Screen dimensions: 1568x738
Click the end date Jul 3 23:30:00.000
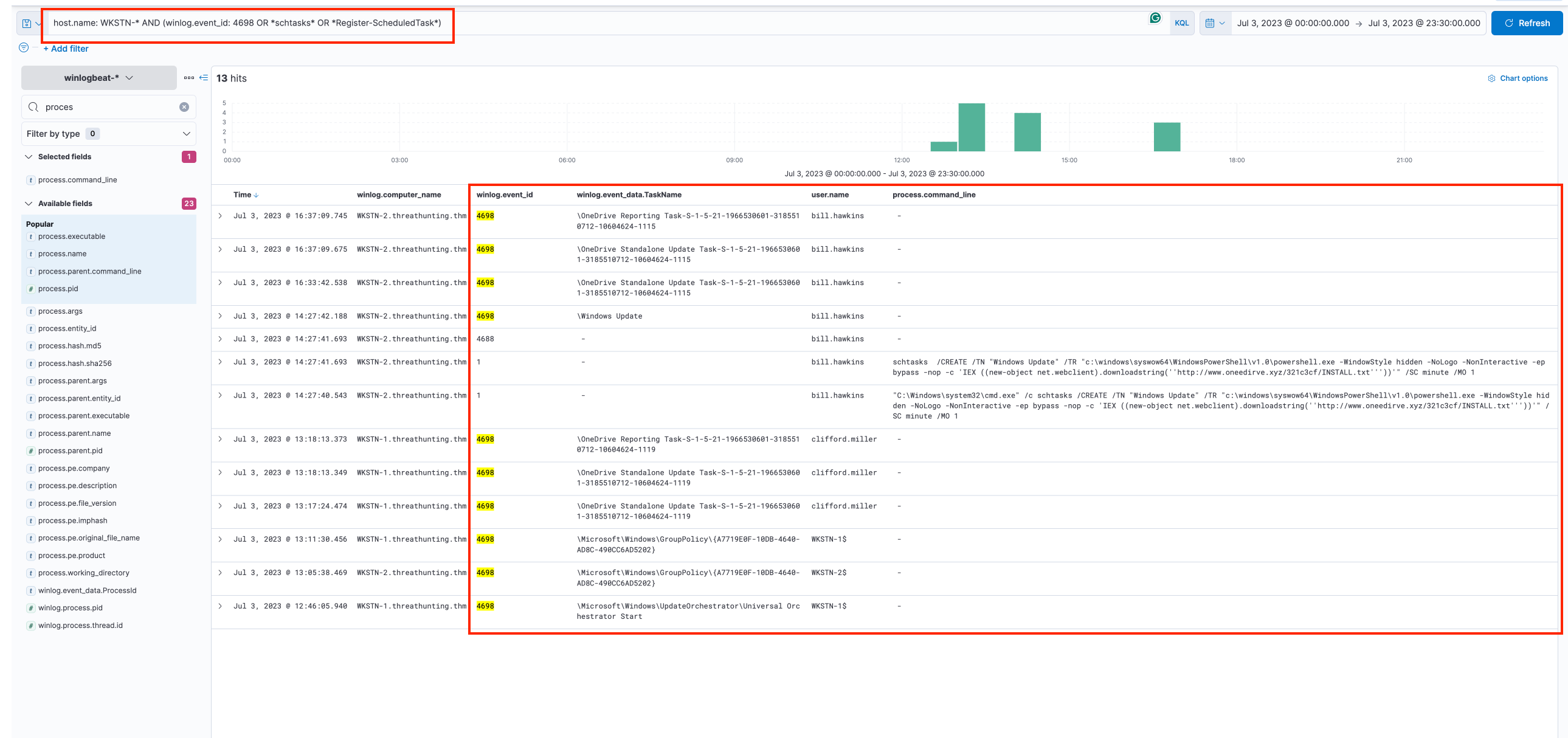[1424, 23]
